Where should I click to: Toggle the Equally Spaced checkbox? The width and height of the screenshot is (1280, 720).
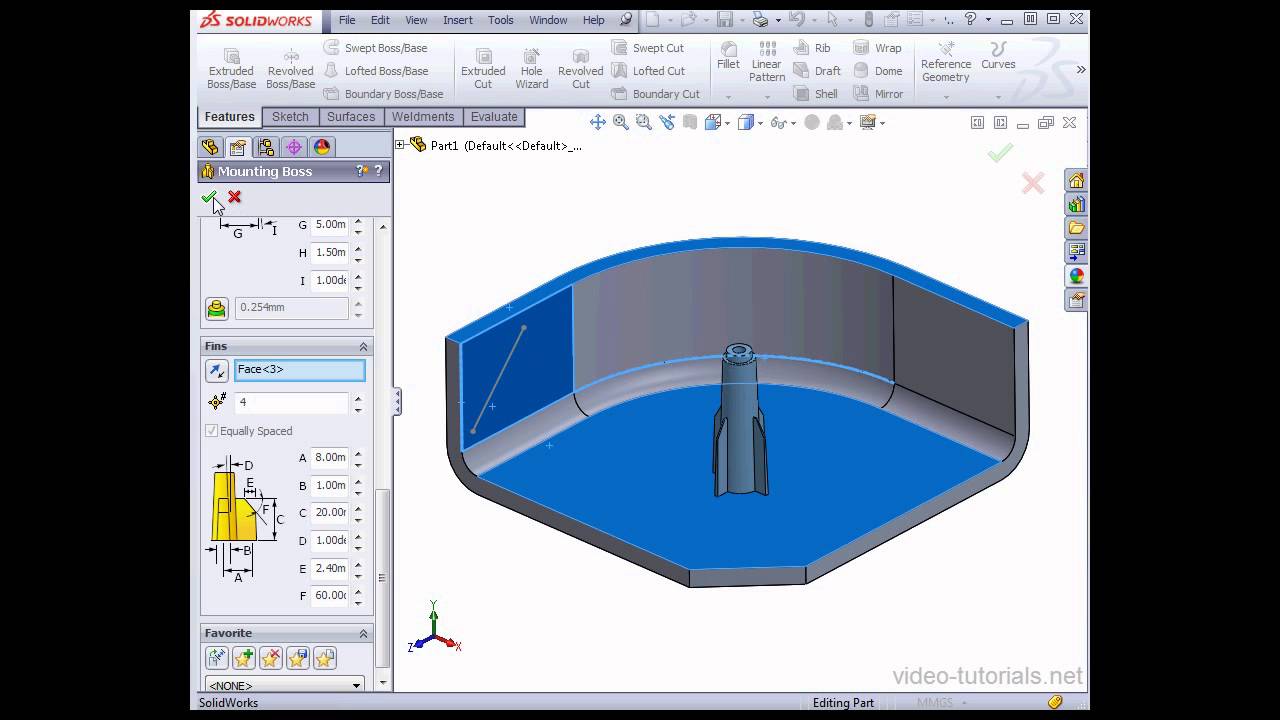click(x=211, y=431)
